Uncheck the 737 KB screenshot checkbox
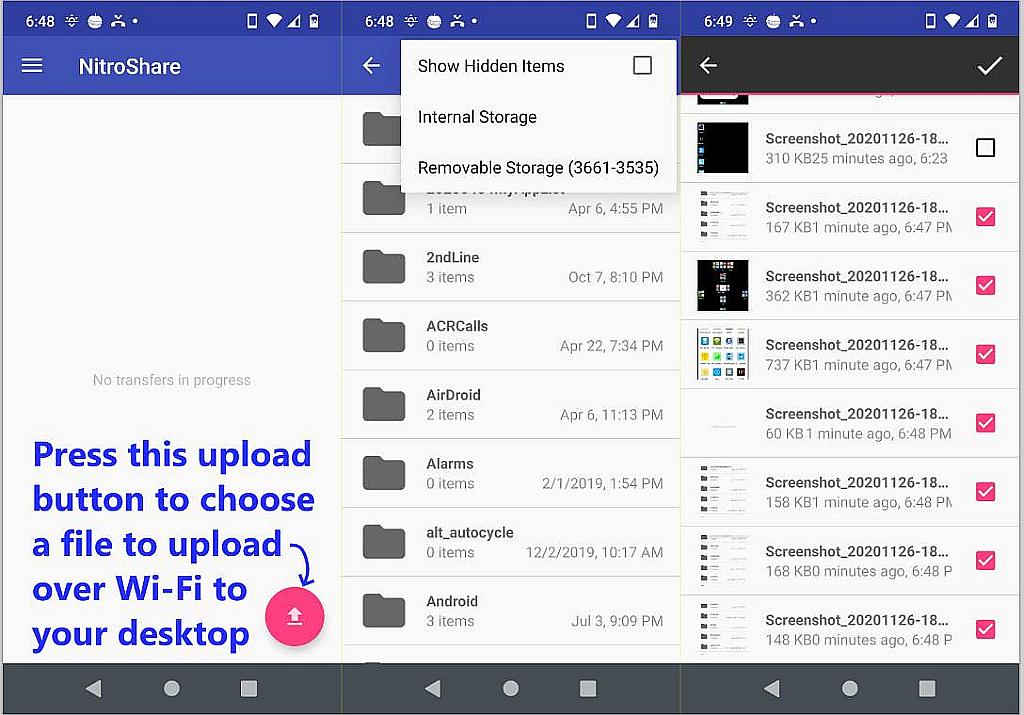This screenshot has height=715, width=1024. pos(985,354)
